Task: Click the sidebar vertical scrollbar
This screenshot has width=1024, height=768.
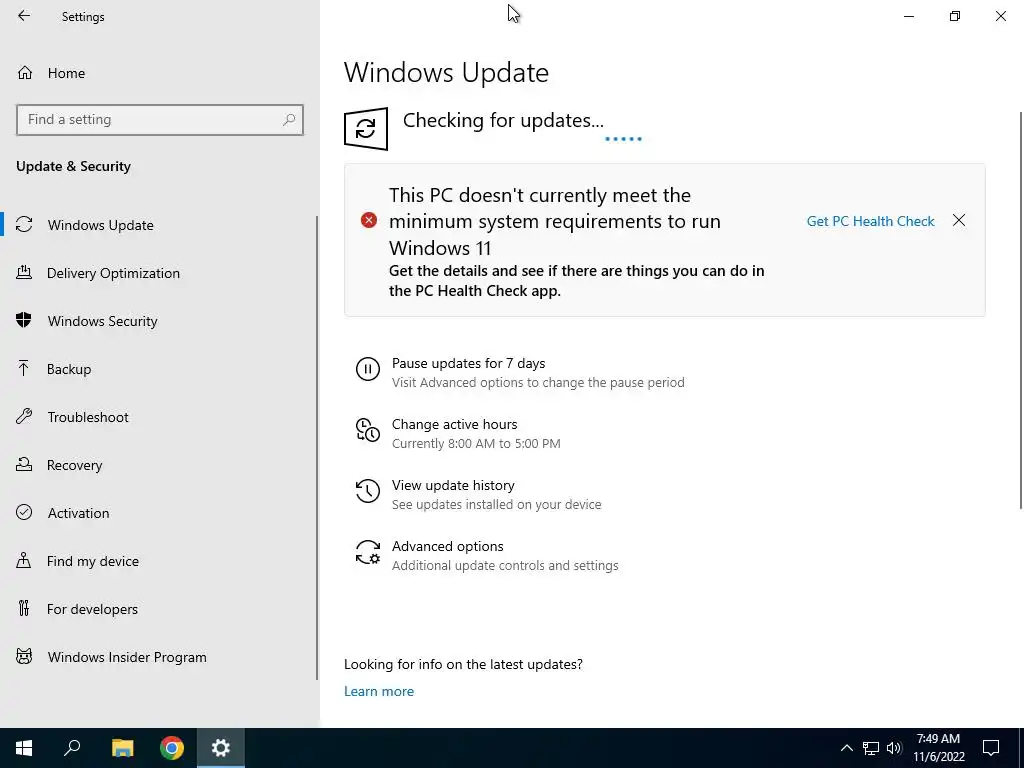Action: tap(317, 447)
